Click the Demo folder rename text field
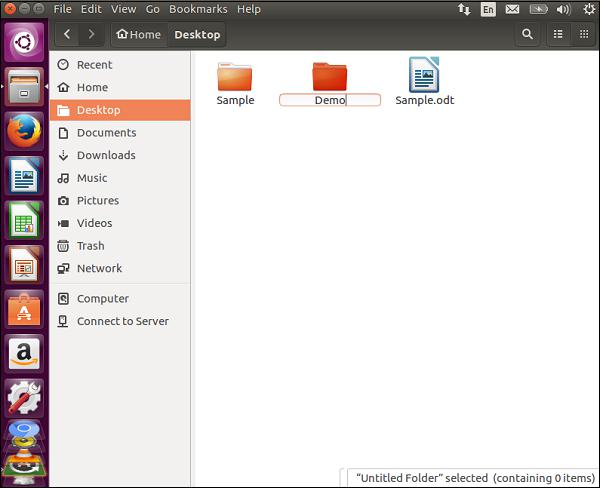This screenshot has height=488, width=600. (x=329, y=100)
